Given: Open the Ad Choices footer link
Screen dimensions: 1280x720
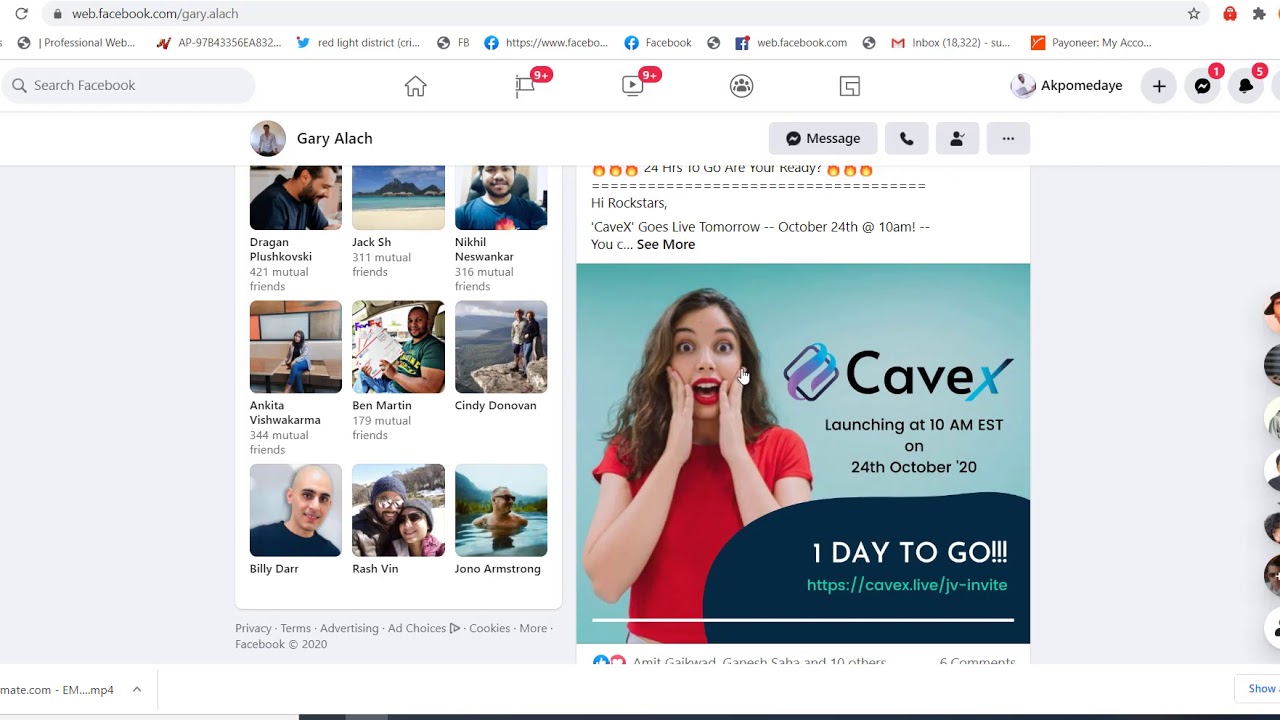Looking at the screenshot, I should click(424, 628).
